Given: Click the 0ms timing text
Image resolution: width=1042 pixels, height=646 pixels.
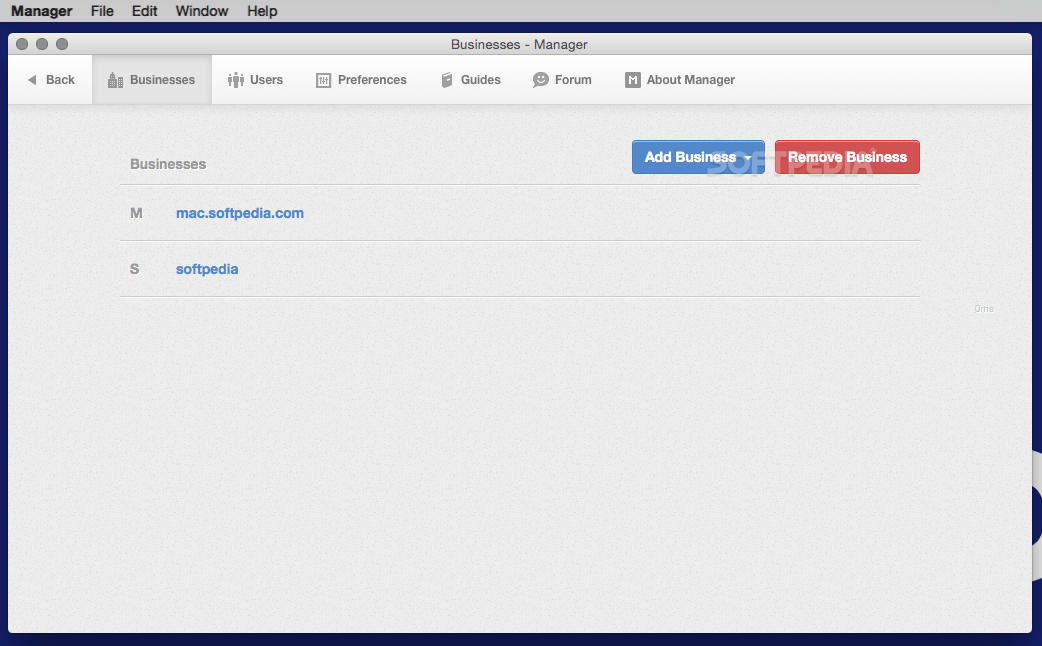Looking at the screenshot, I should point(984,308).
